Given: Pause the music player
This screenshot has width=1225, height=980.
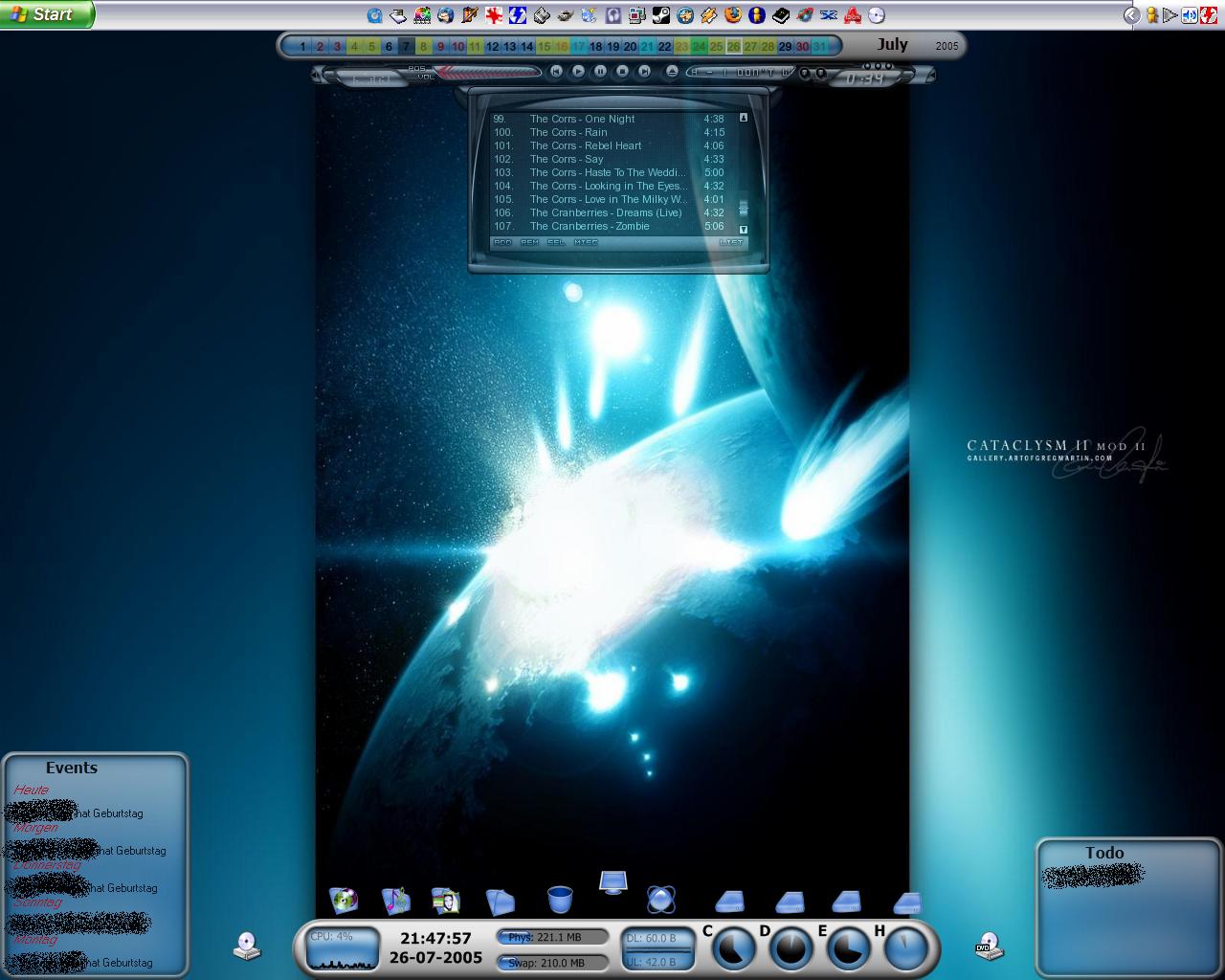Looking at the screenshot, I should click(600, 71).
